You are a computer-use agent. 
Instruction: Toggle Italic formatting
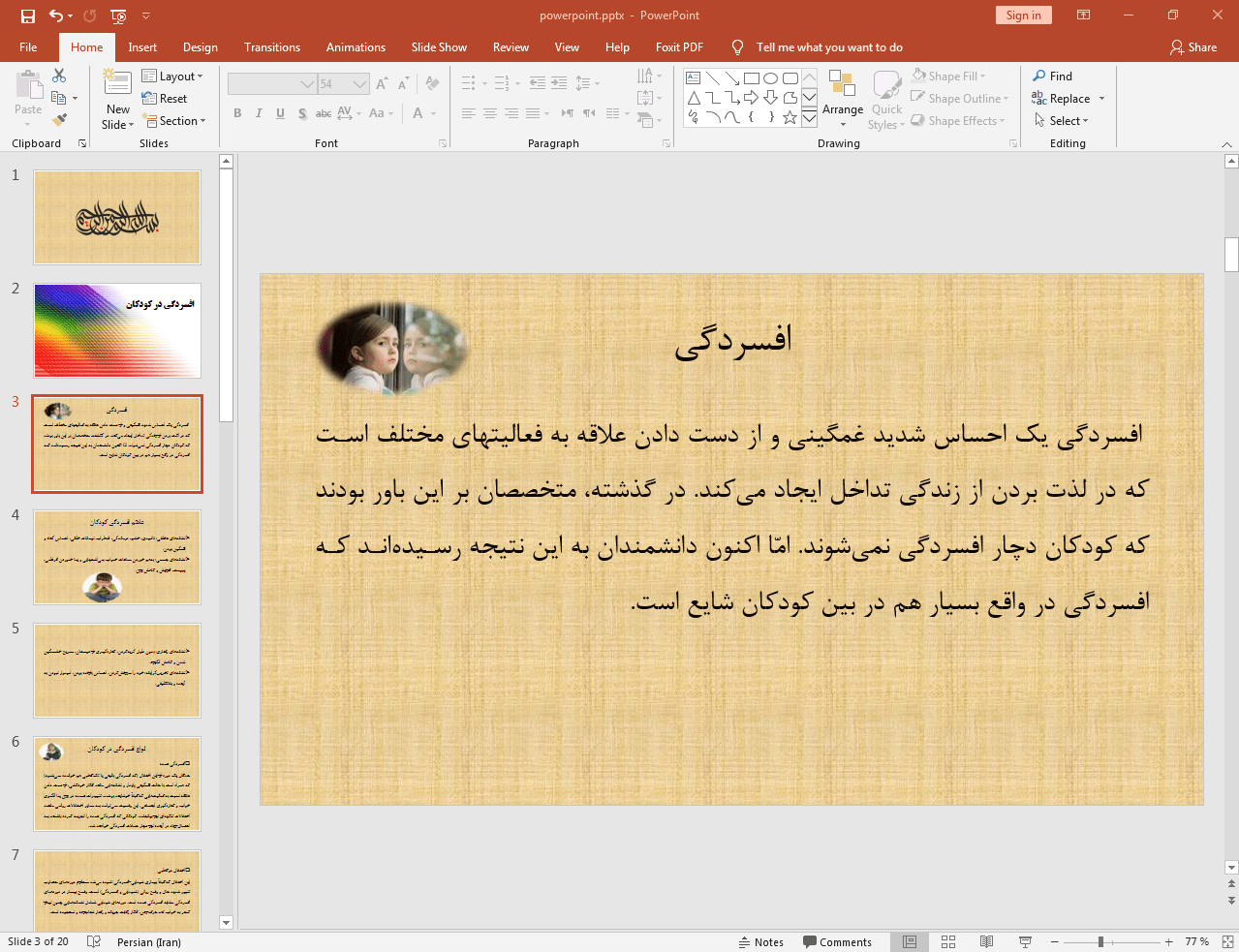pyautogui.click(x=259, y=113)
